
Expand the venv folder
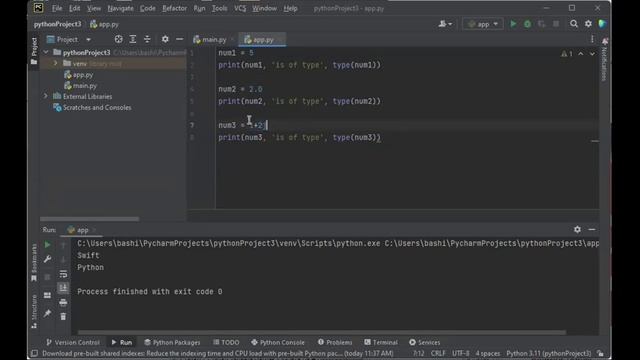[56, 63]
